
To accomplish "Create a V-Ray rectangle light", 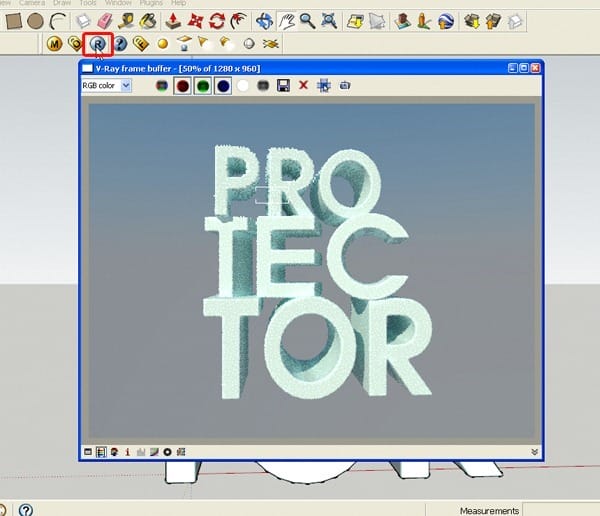I will [x=184, y=43].
